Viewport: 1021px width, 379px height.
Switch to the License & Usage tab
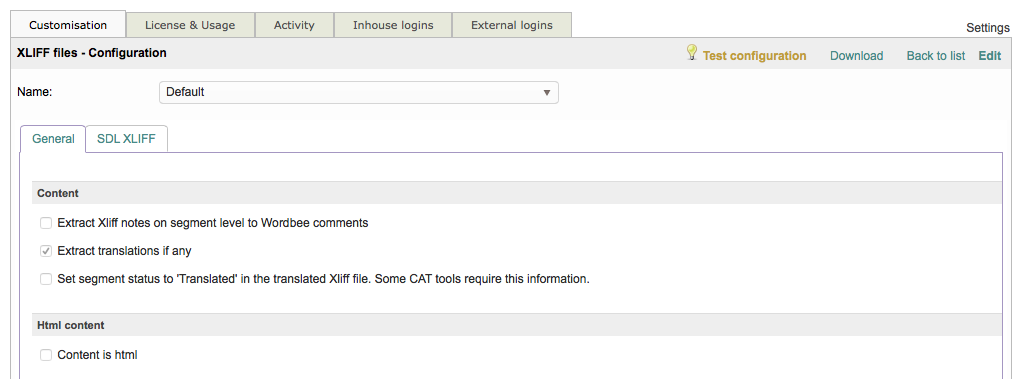pyautogui.click(x=190, y=25)
